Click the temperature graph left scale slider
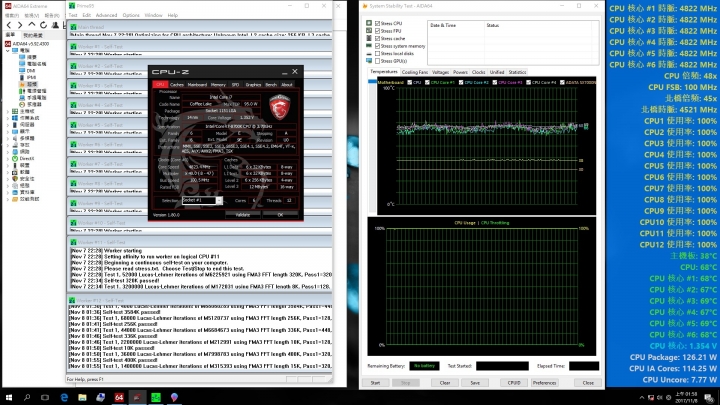720x405 pixels. [x=372, y=82]
